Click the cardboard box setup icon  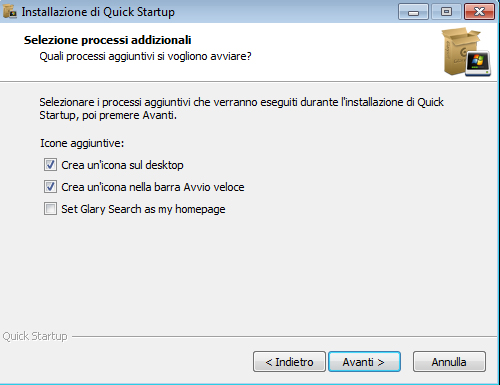pos(466,52)
